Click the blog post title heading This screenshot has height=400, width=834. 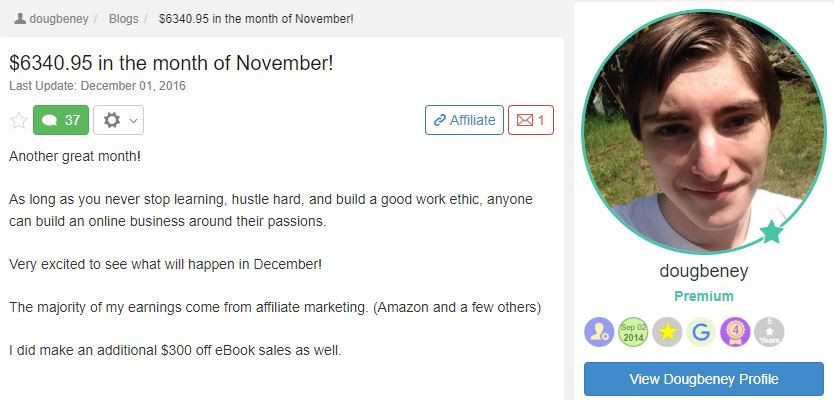pos(171,63)
